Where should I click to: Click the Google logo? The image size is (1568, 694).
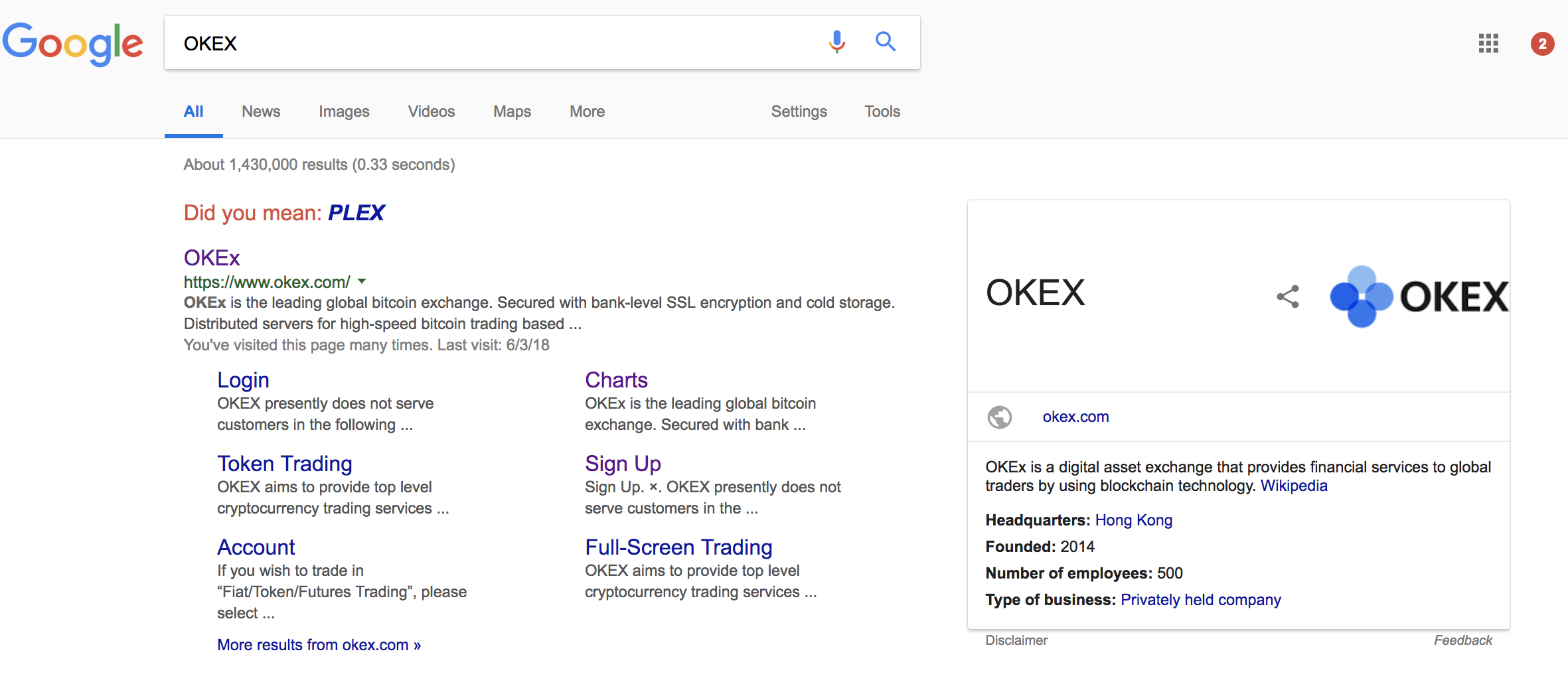pyautogui.click(x=73, y=44)
